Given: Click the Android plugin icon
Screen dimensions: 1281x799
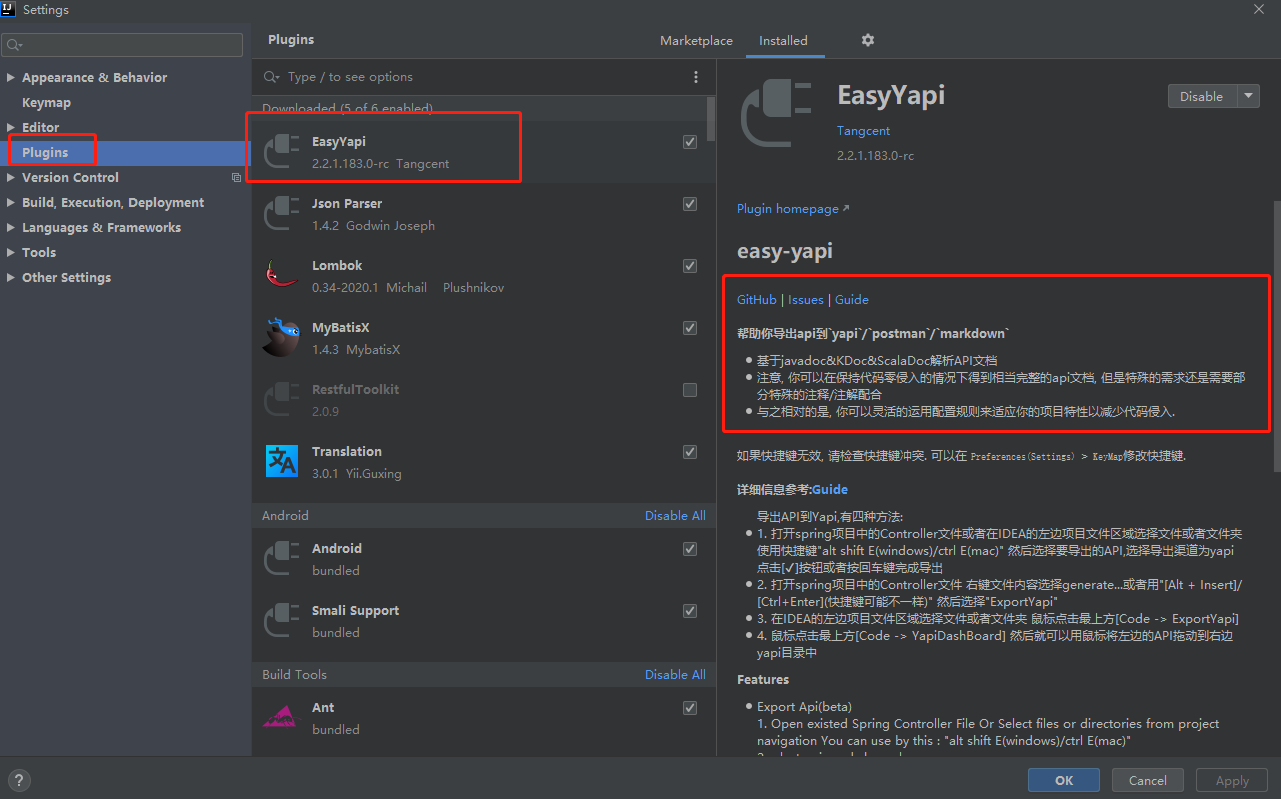Looking at the screenshot, I should (281, 558).
